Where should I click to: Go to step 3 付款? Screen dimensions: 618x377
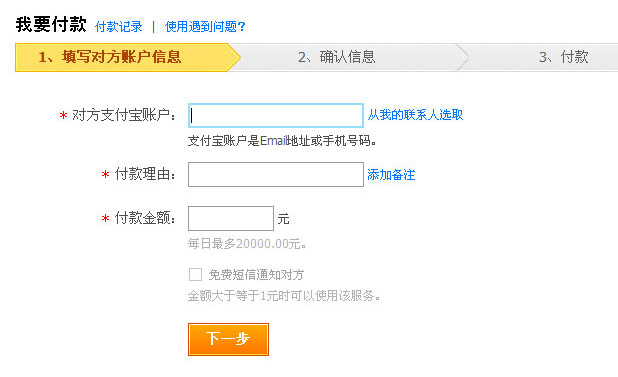point(564,57)
